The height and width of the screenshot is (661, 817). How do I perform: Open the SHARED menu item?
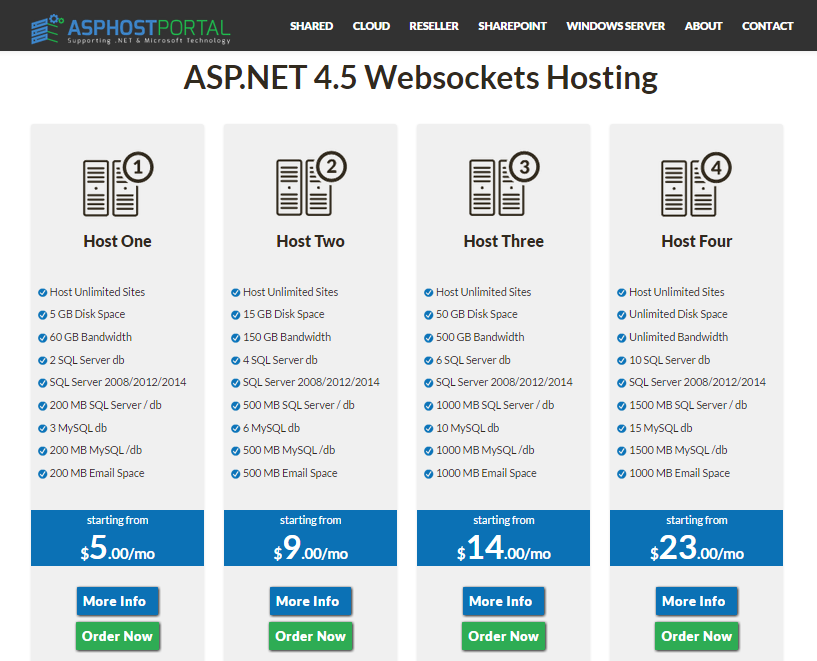(312, 26)
